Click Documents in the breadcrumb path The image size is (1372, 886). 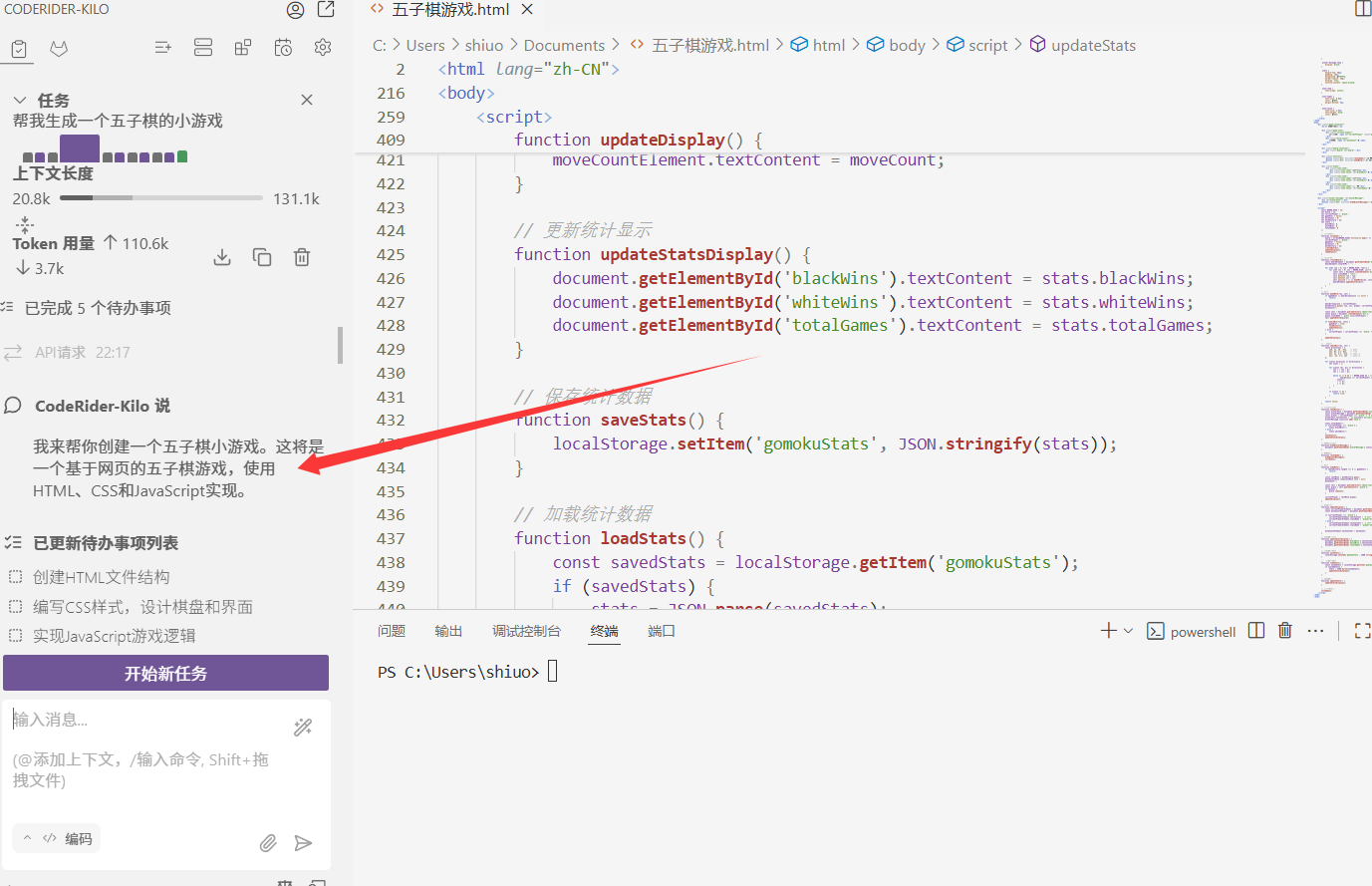564,46
